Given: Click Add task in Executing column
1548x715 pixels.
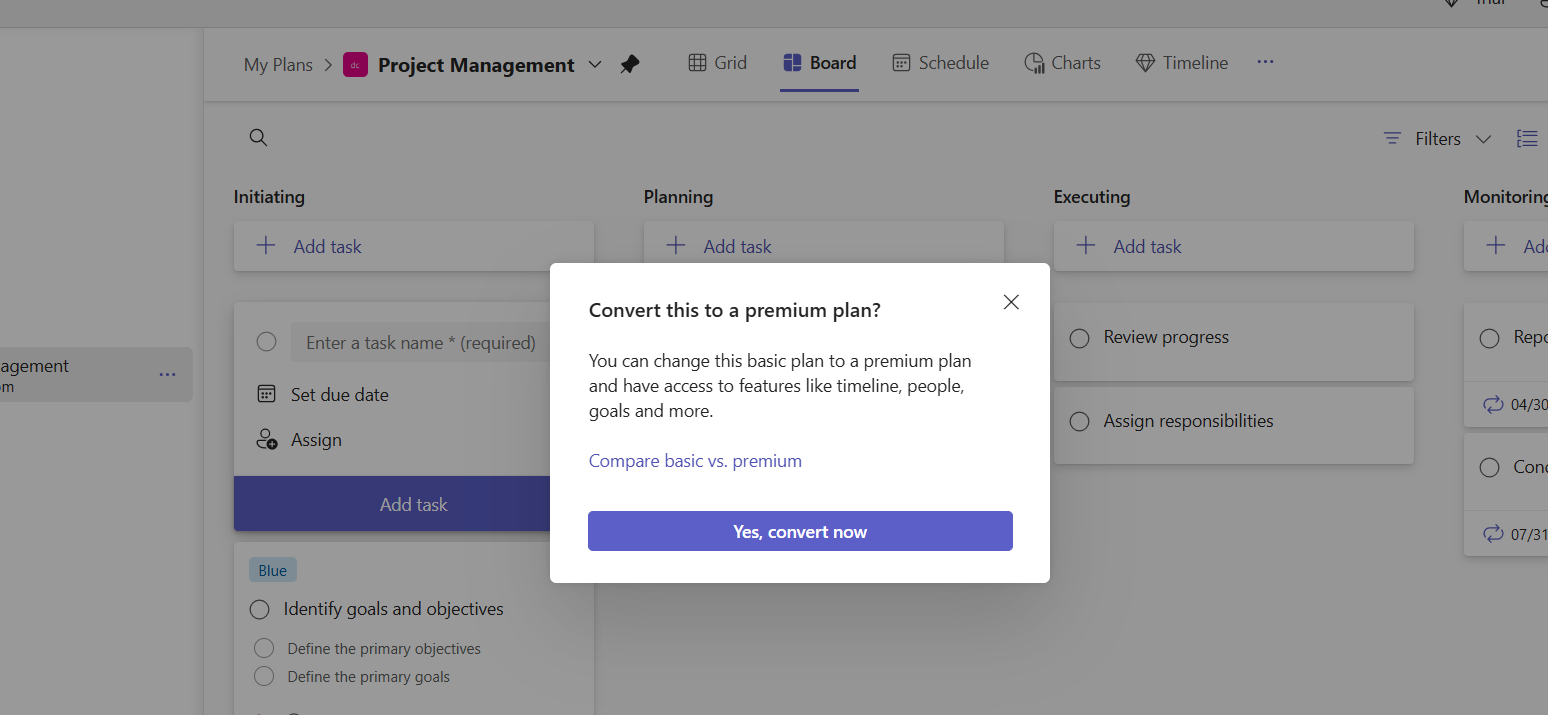Looking at the screenshot, I should (1234, 246).
